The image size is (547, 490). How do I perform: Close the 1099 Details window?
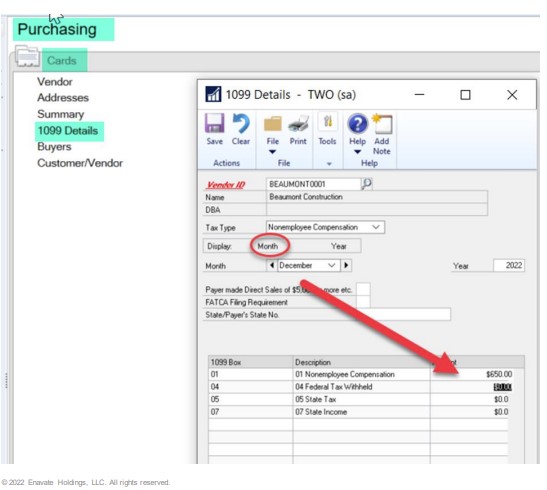click(x=512, y=95)
